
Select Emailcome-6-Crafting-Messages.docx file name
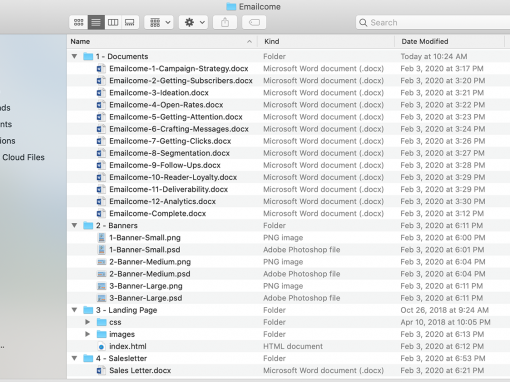tap(179, 129)
